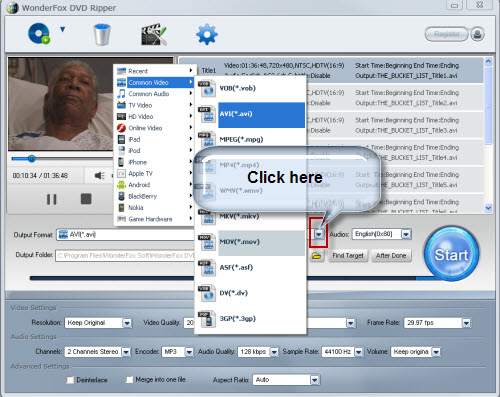This screenshot has height=397, width=500.
Task: Open the Audios English language dropdown
Action: [406, 234]
